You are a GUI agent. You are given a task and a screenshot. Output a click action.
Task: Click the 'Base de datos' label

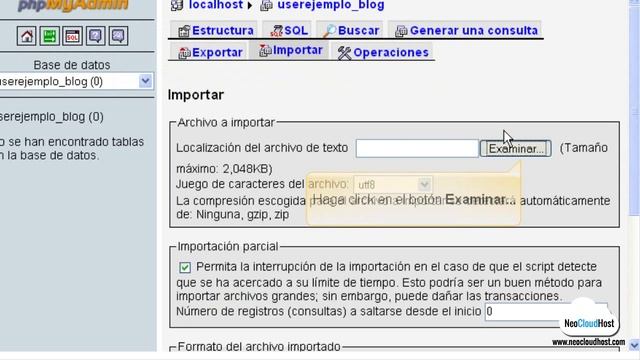[x=72, y=65]
